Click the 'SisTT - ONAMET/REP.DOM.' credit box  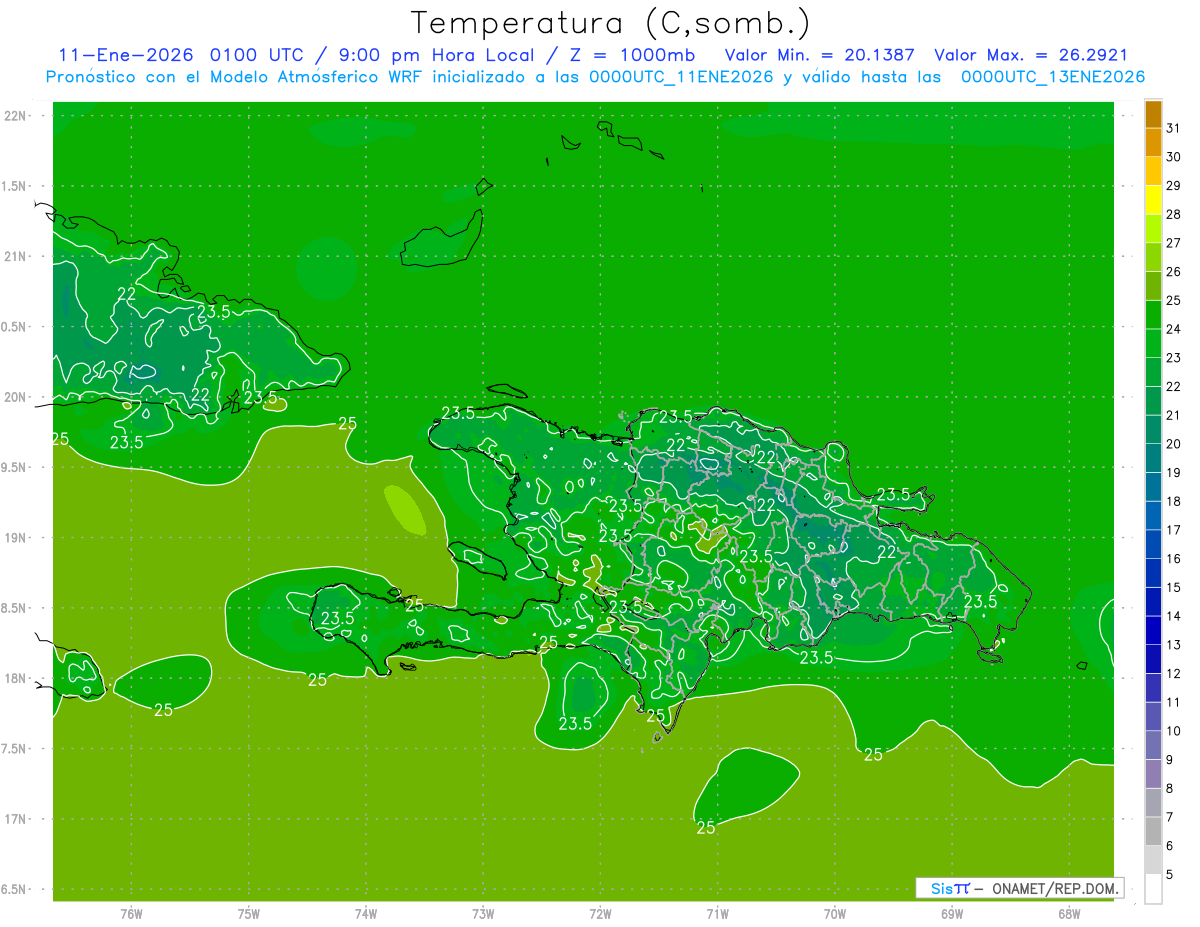pos(1020,888)
